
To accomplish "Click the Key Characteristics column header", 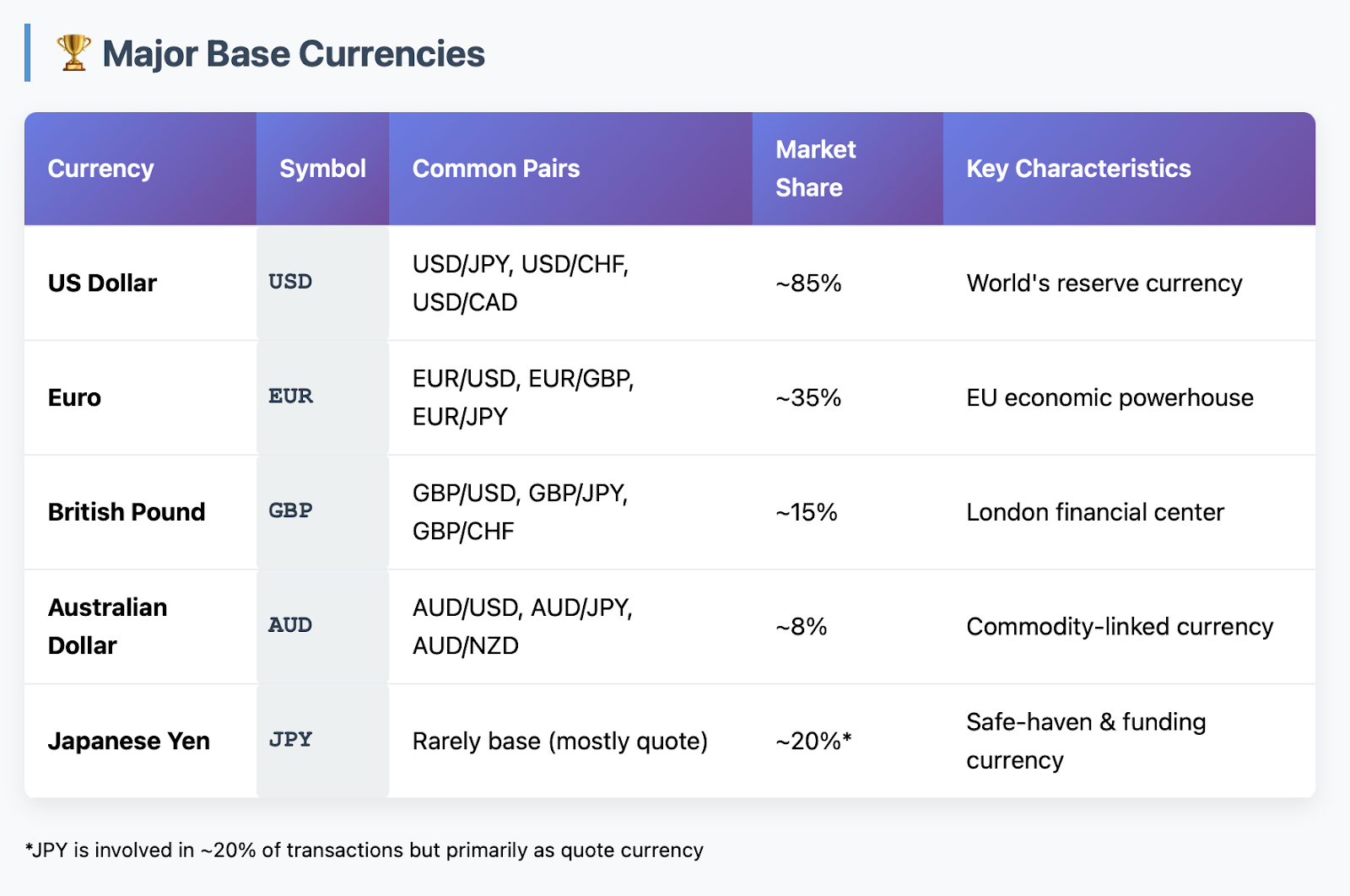I will coord(1077,169).
